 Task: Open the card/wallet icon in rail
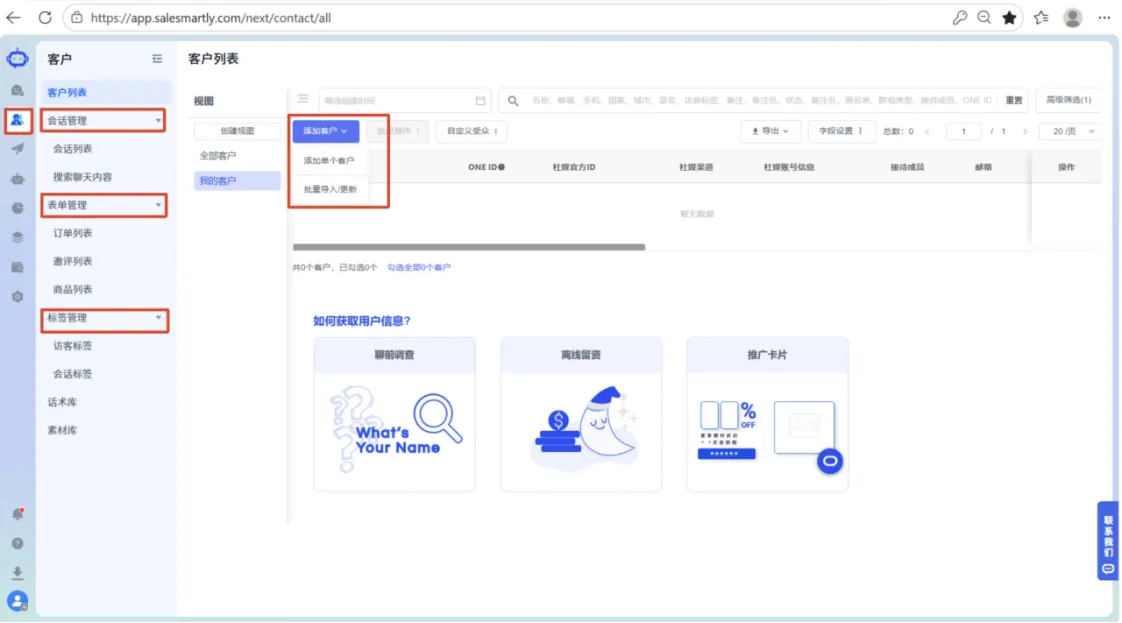(17, 267)
